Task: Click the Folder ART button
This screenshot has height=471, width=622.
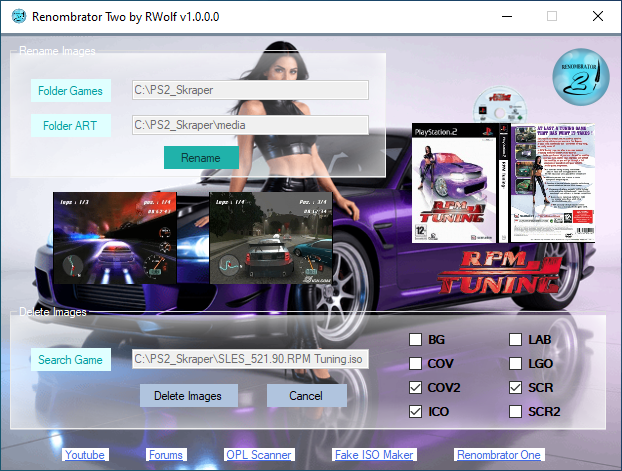Action: coord(71,126)
